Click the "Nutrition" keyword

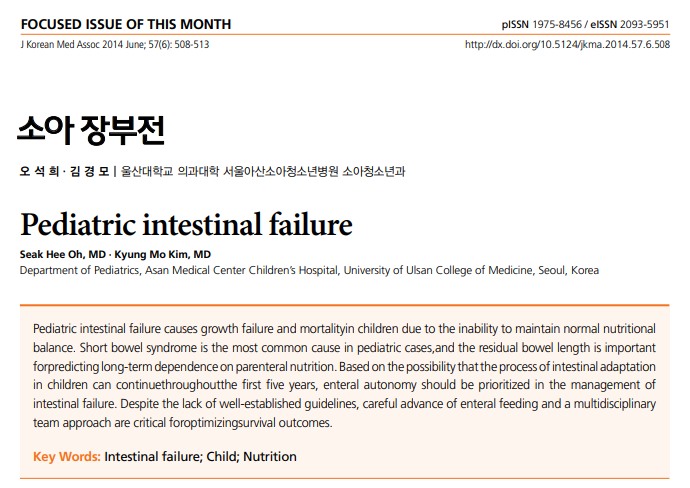pyautogui.click(x=270, y=457)
